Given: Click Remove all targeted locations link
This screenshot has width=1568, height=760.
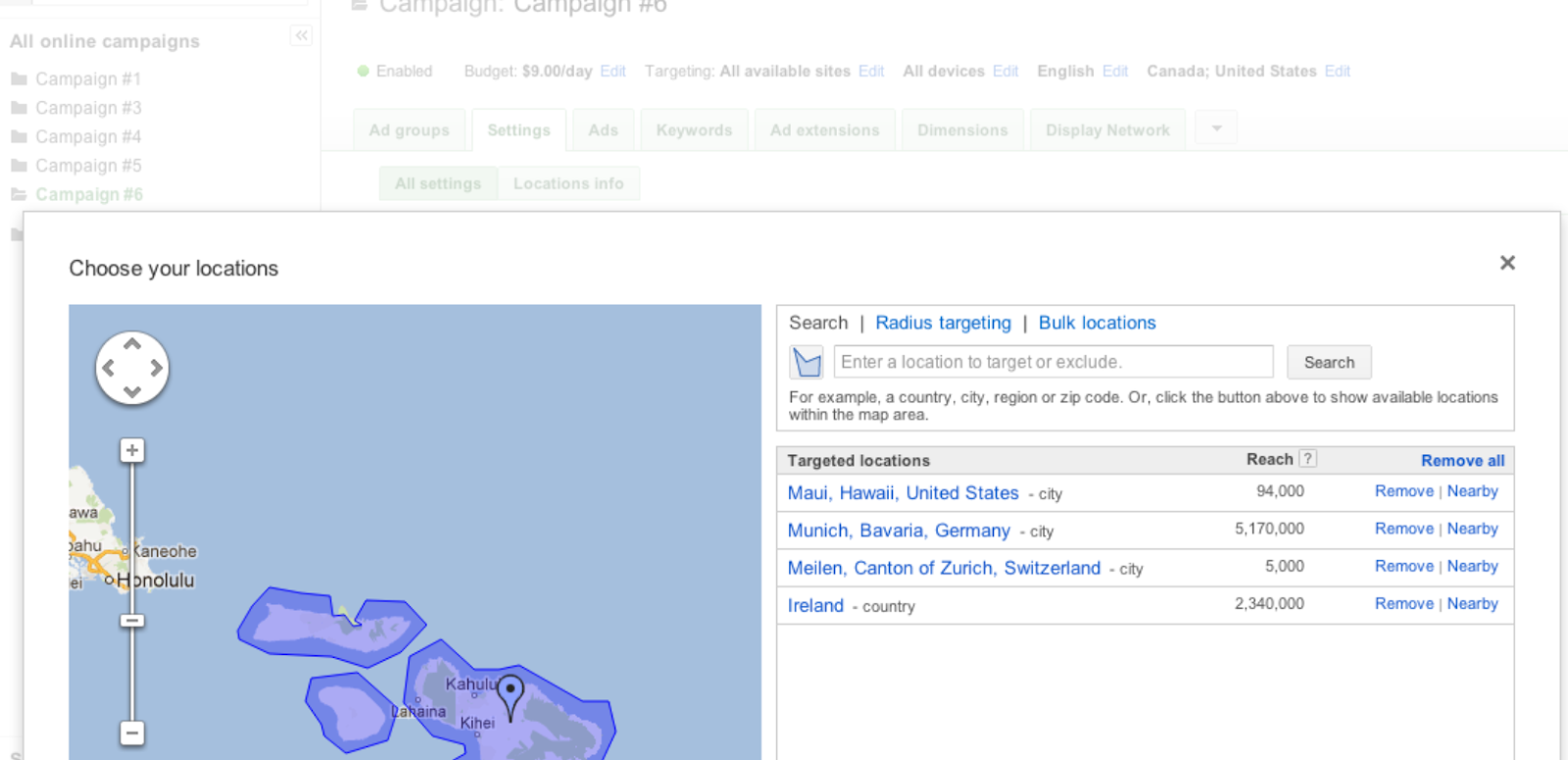Looking at the screenshot, I should [1462, 460].
